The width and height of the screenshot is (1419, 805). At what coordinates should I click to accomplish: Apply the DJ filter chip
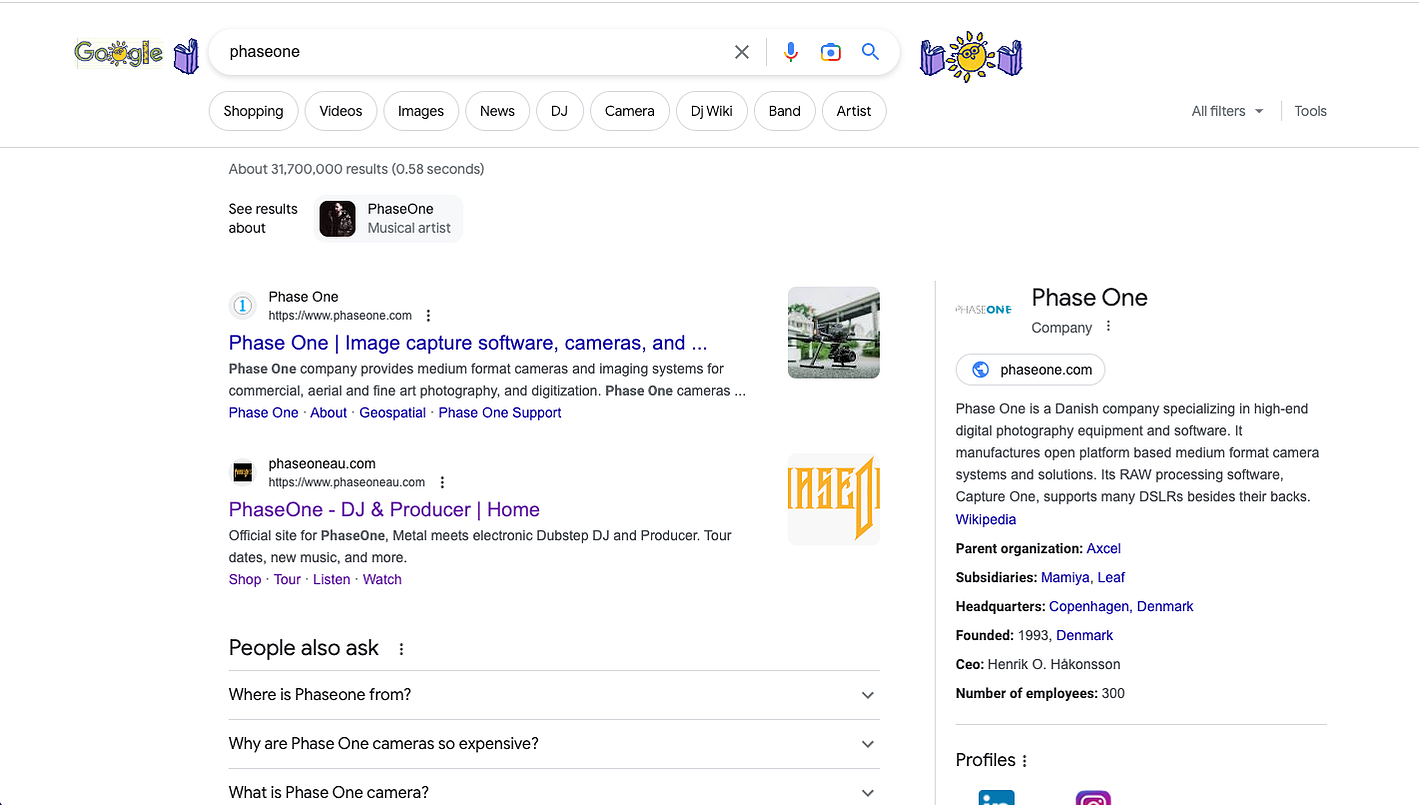click(559, 111)
